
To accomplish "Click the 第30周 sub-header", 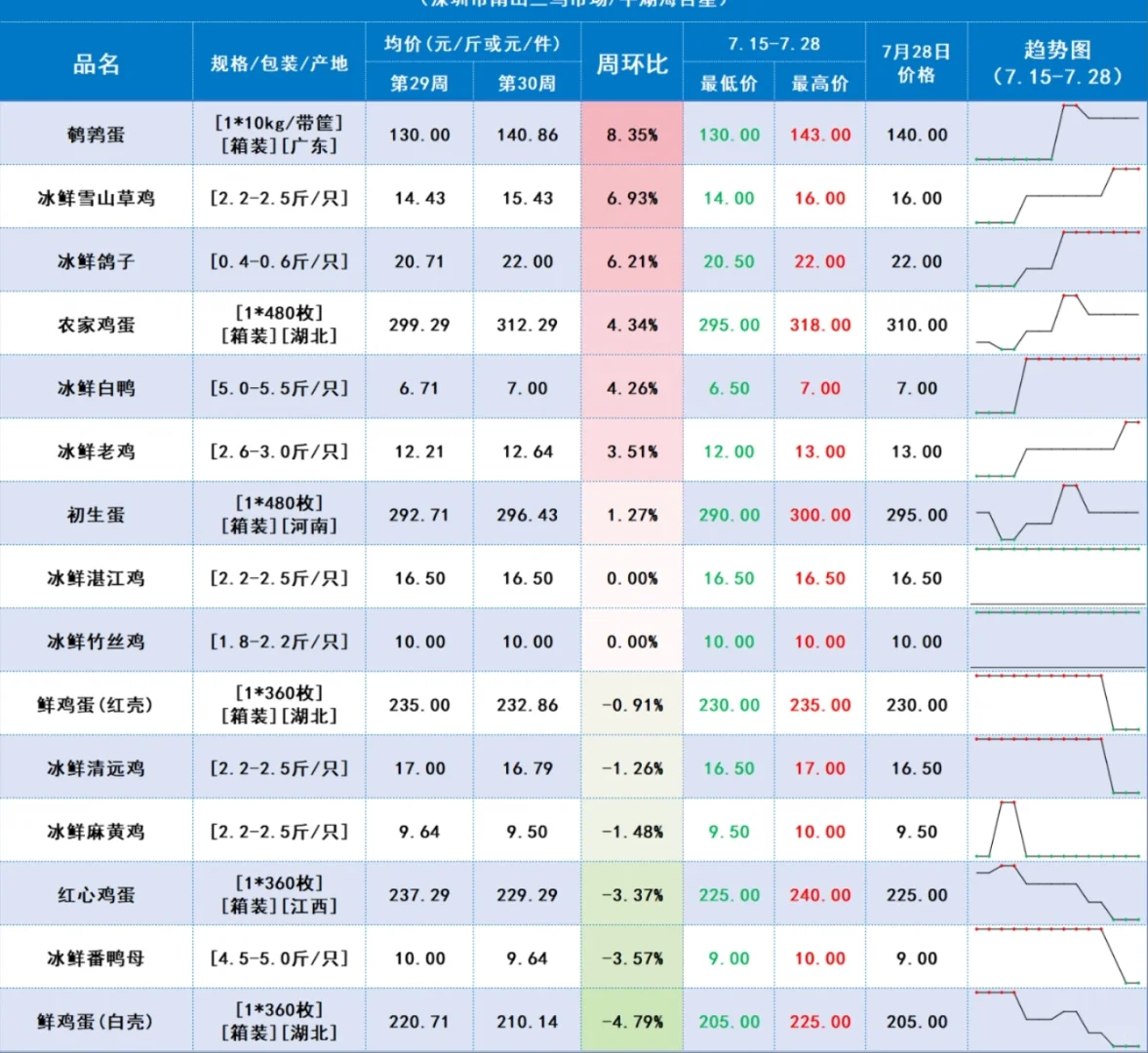I will 527,84.
